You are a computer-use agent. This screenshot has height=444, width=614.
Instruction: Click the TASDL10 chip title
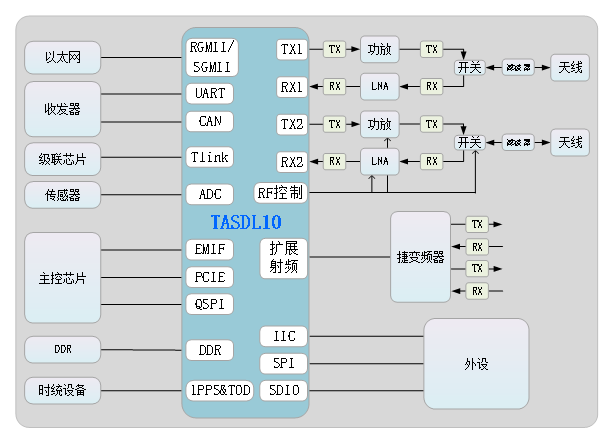pyautogui.click(x=246, y=222)
